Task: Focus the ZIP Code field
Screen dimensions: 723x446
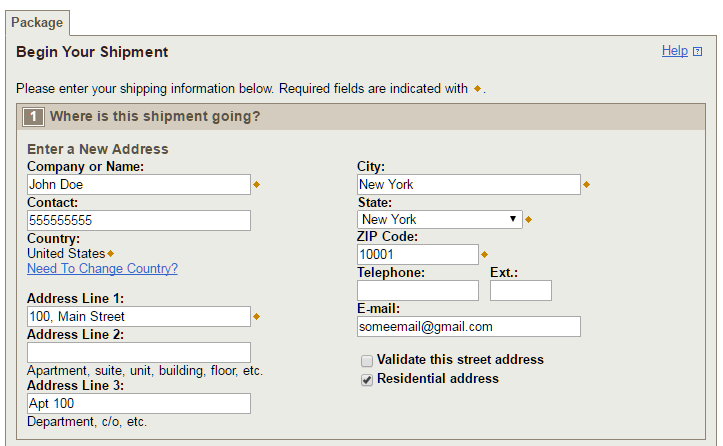Action: [417, 255]
